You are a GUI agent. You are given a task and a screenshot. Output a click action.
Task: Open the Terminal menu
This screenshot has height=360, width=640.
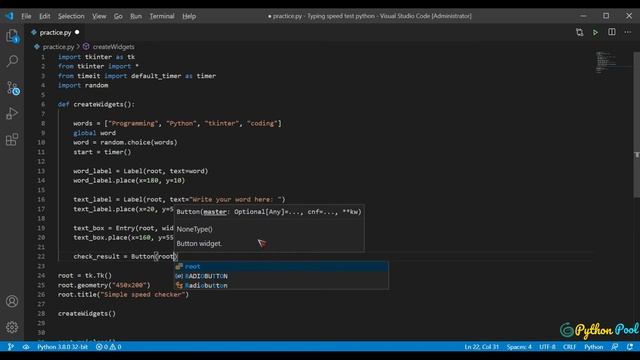tap(162, 16)
